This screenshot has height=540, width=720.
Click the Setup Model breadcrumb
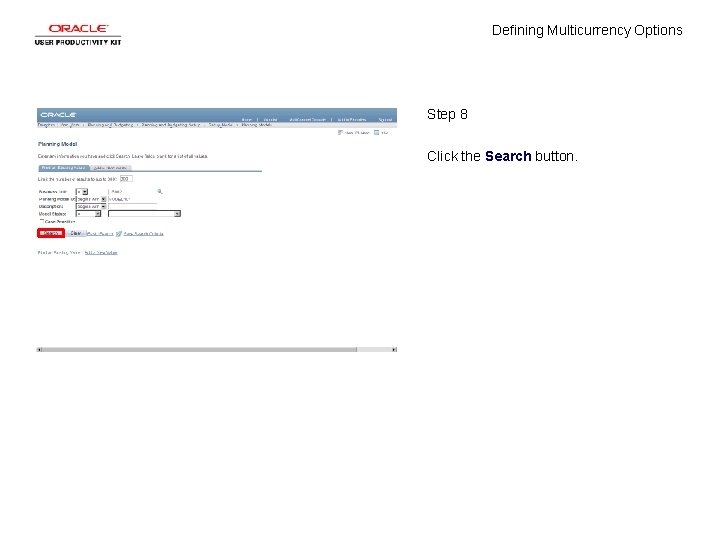pos(220,125)
